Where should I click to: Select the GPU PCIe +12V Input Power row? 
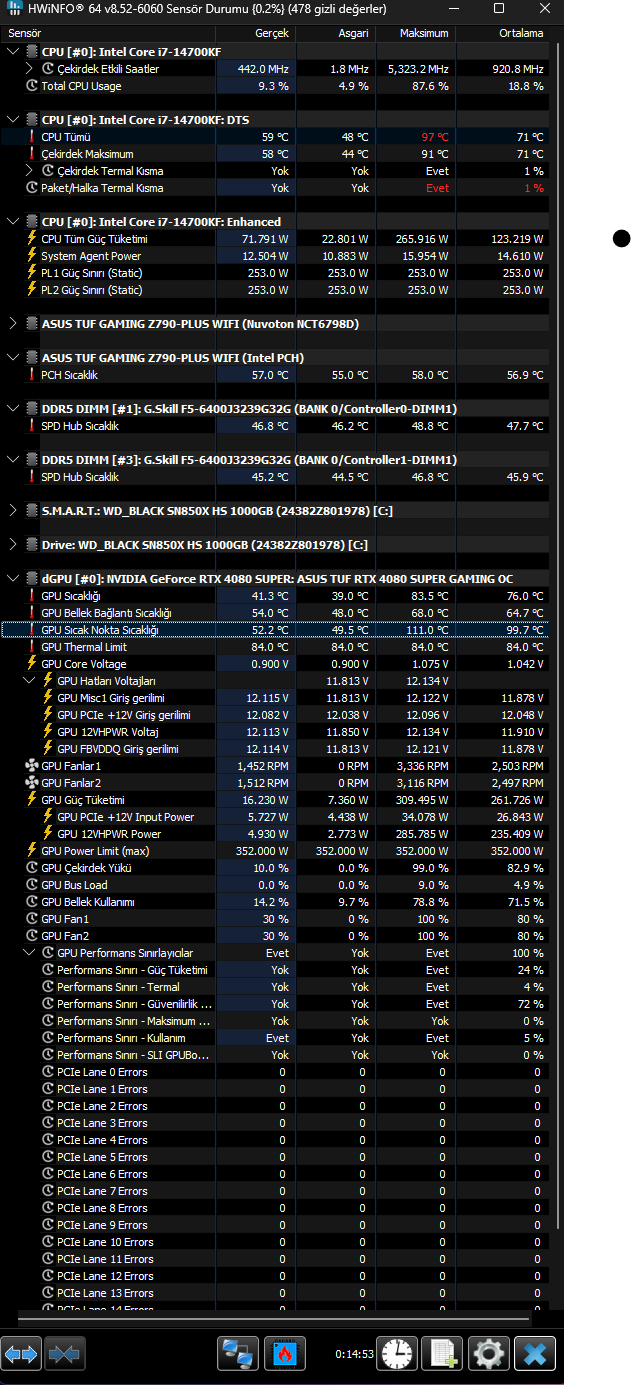click(x=275, y=817)
